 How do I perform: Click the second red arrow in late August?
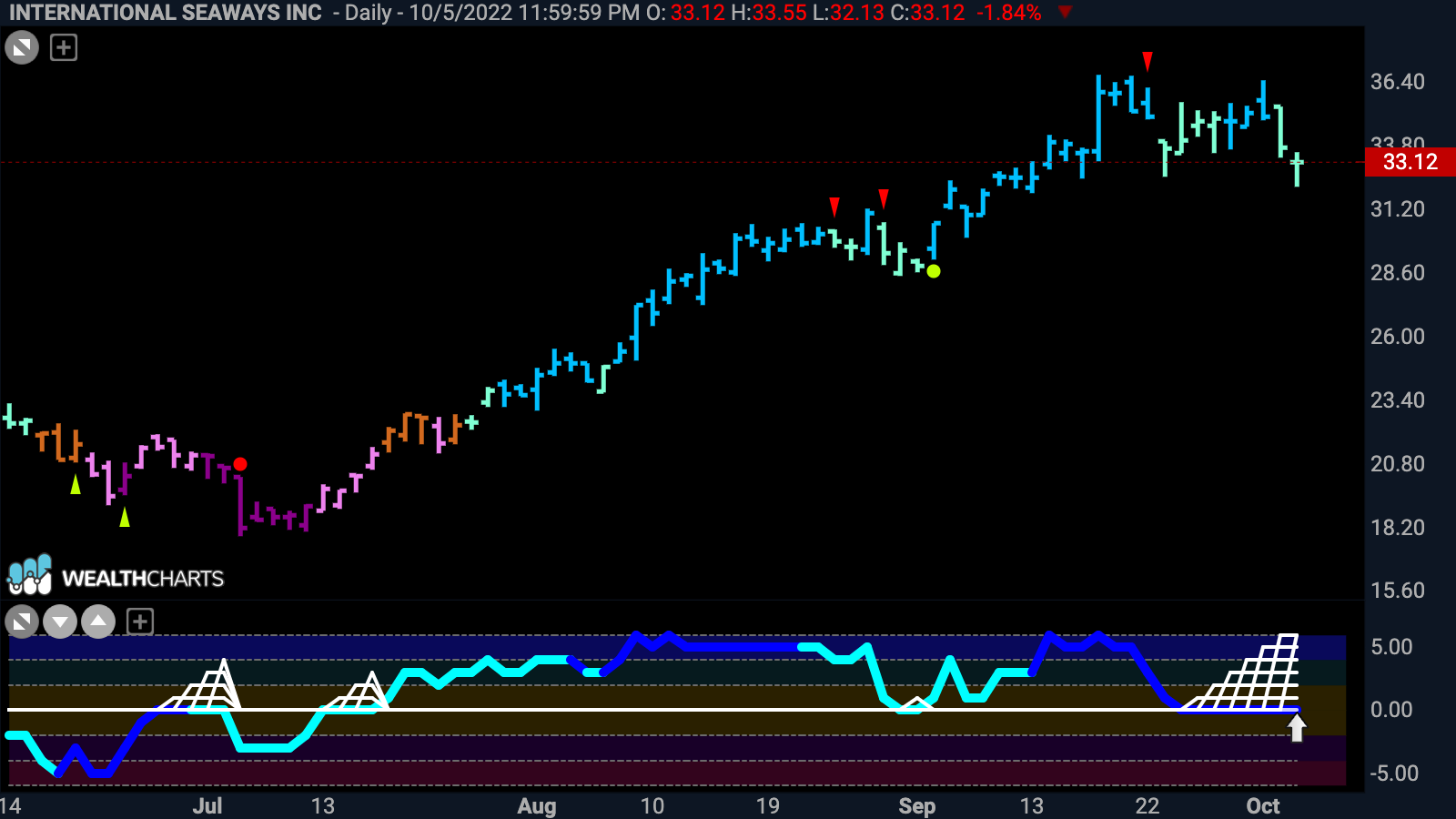884,199
